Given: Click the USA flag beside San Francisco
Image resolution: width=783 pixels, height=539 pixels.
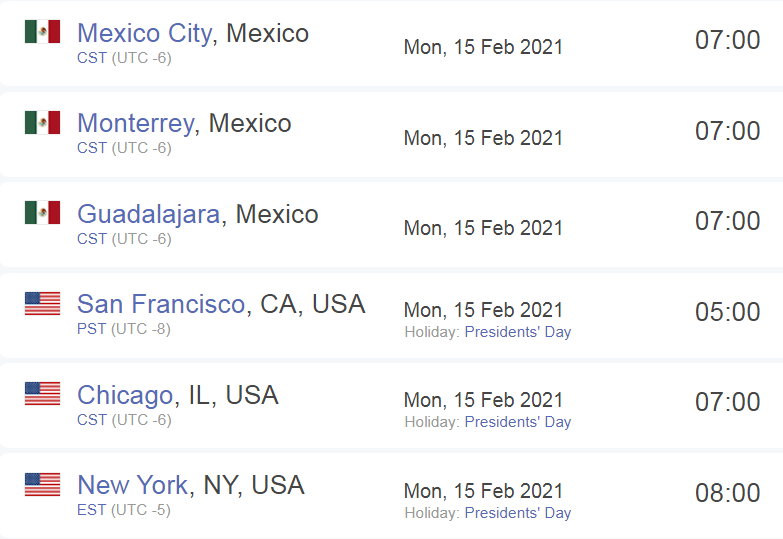Looking at the screenshot, I should pyautogui.click(x=42, y=304).
